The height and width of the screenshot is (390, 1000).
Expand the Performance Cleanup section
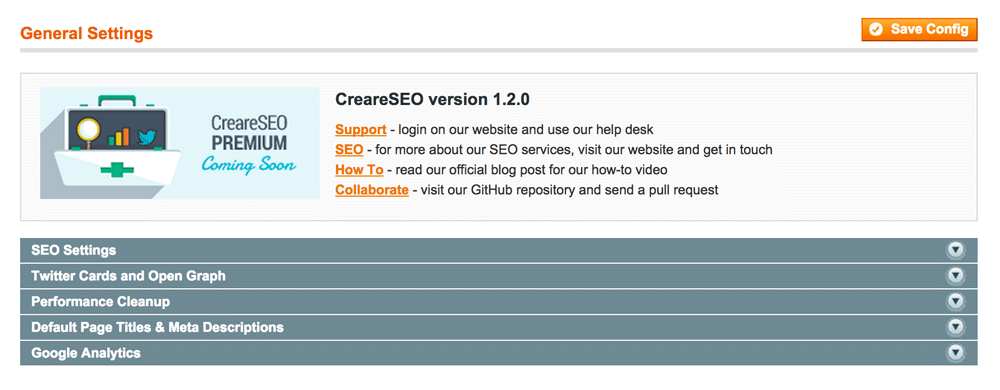pos(499,301)
